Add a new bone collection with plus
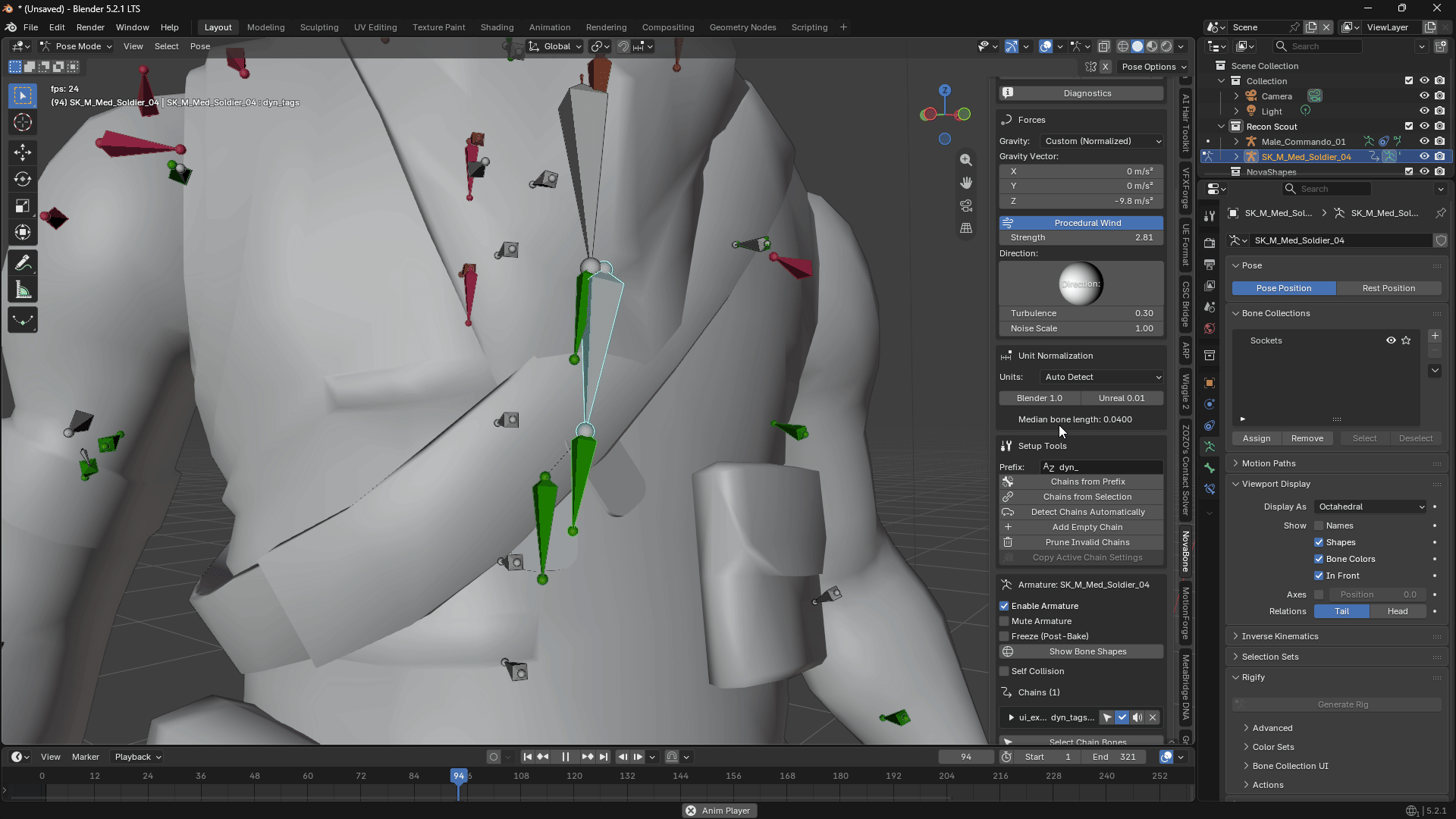Viewport: 1456px width, 819px height. 1435,336
